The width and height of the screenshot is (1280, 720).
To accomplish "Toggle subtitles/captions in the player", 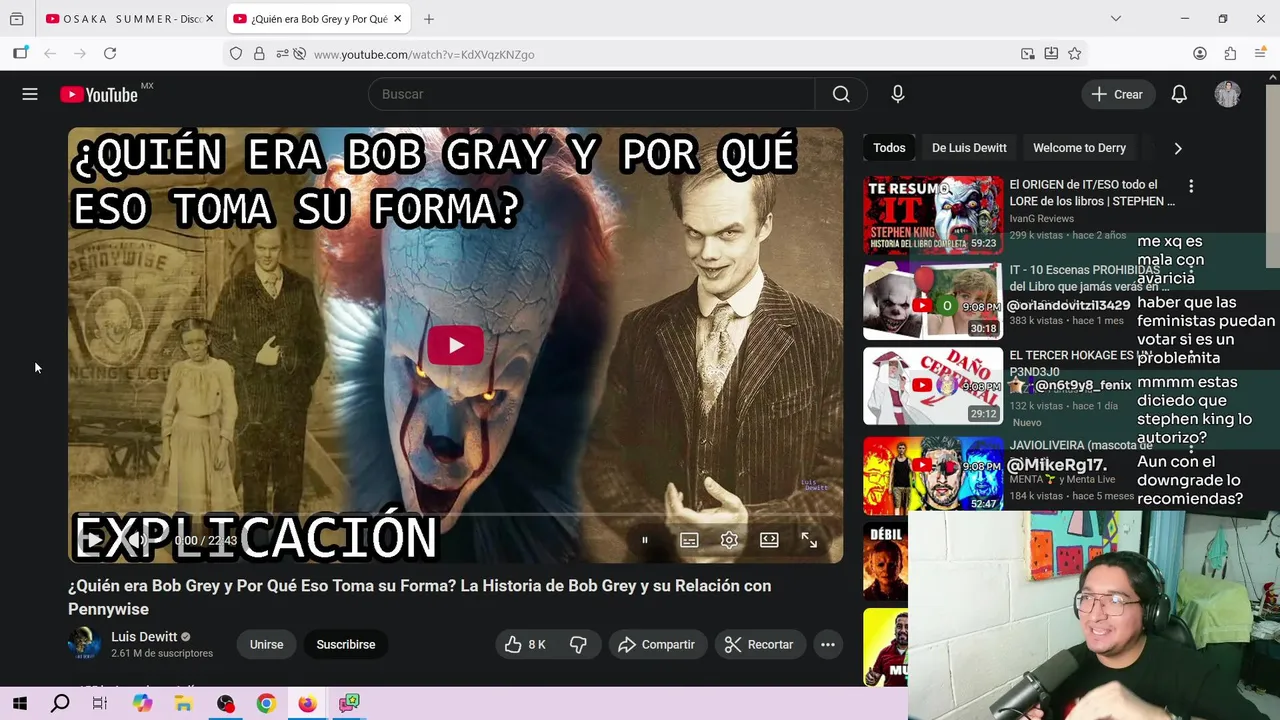I will tap(689, 540).
